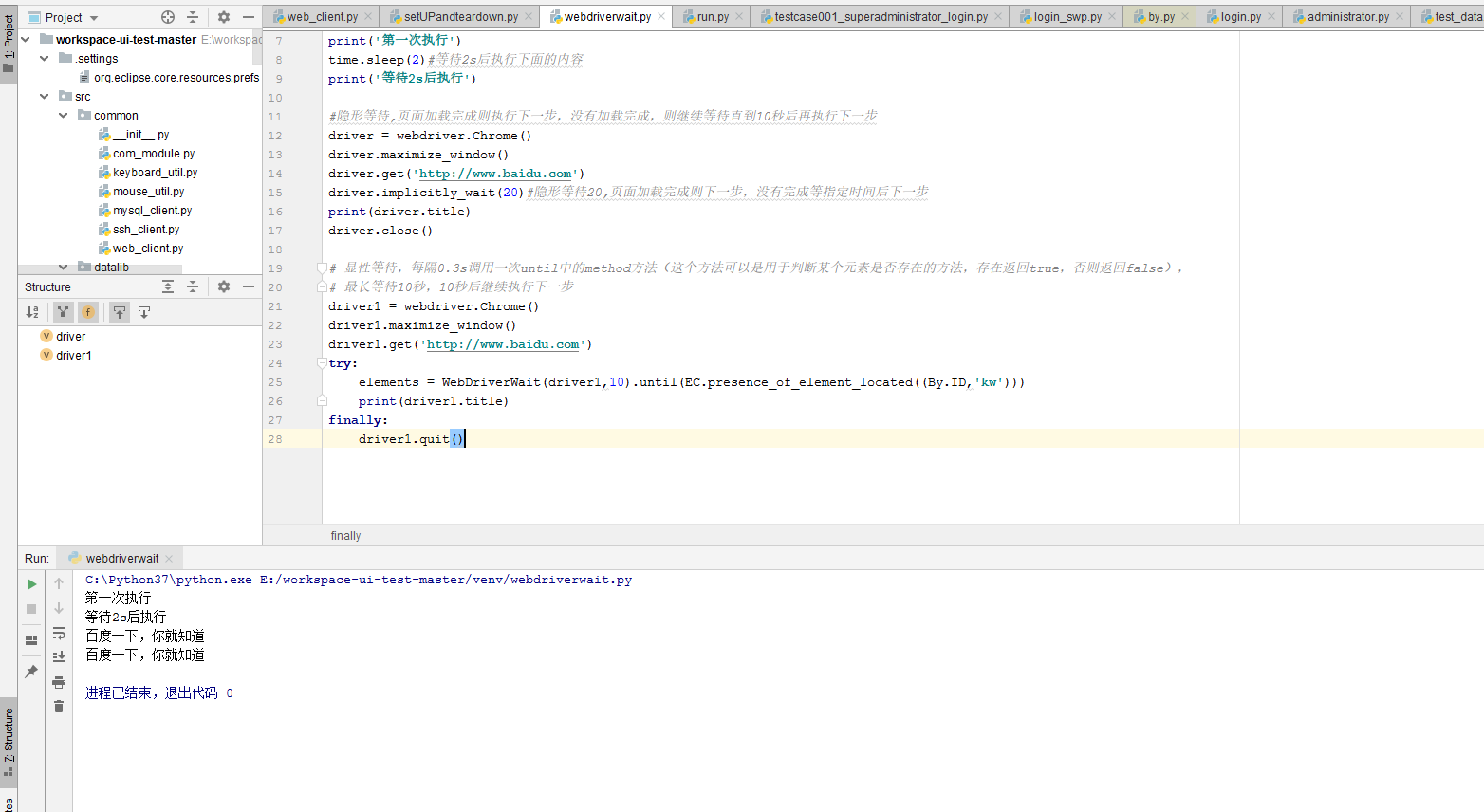
Task: Switch to by.py editor tab
Action: point(1161,17)
